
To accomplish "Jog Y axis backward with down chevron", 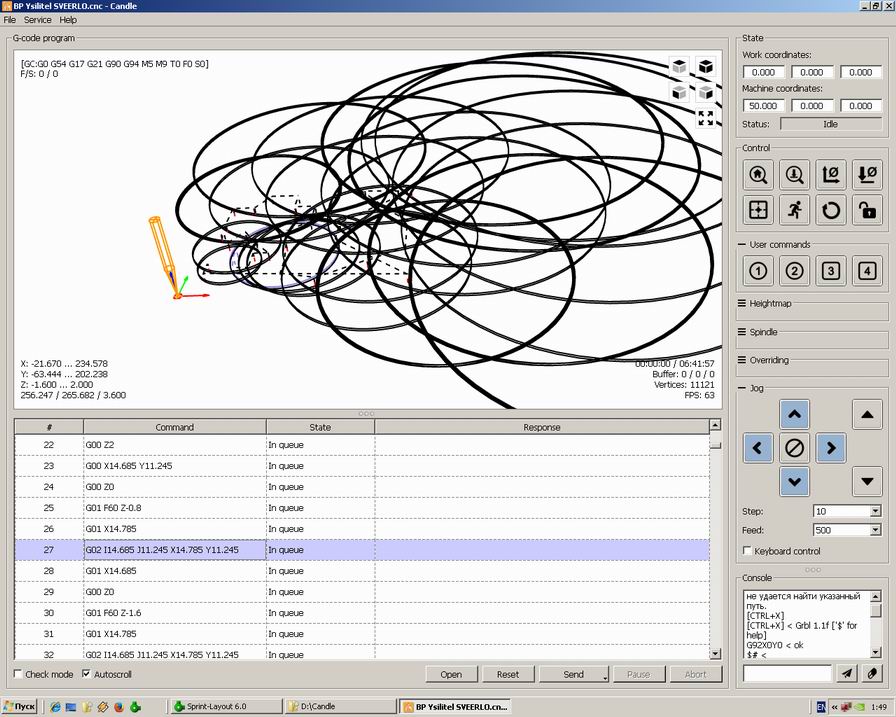I will pyautogui.click(x=794, y=481).
